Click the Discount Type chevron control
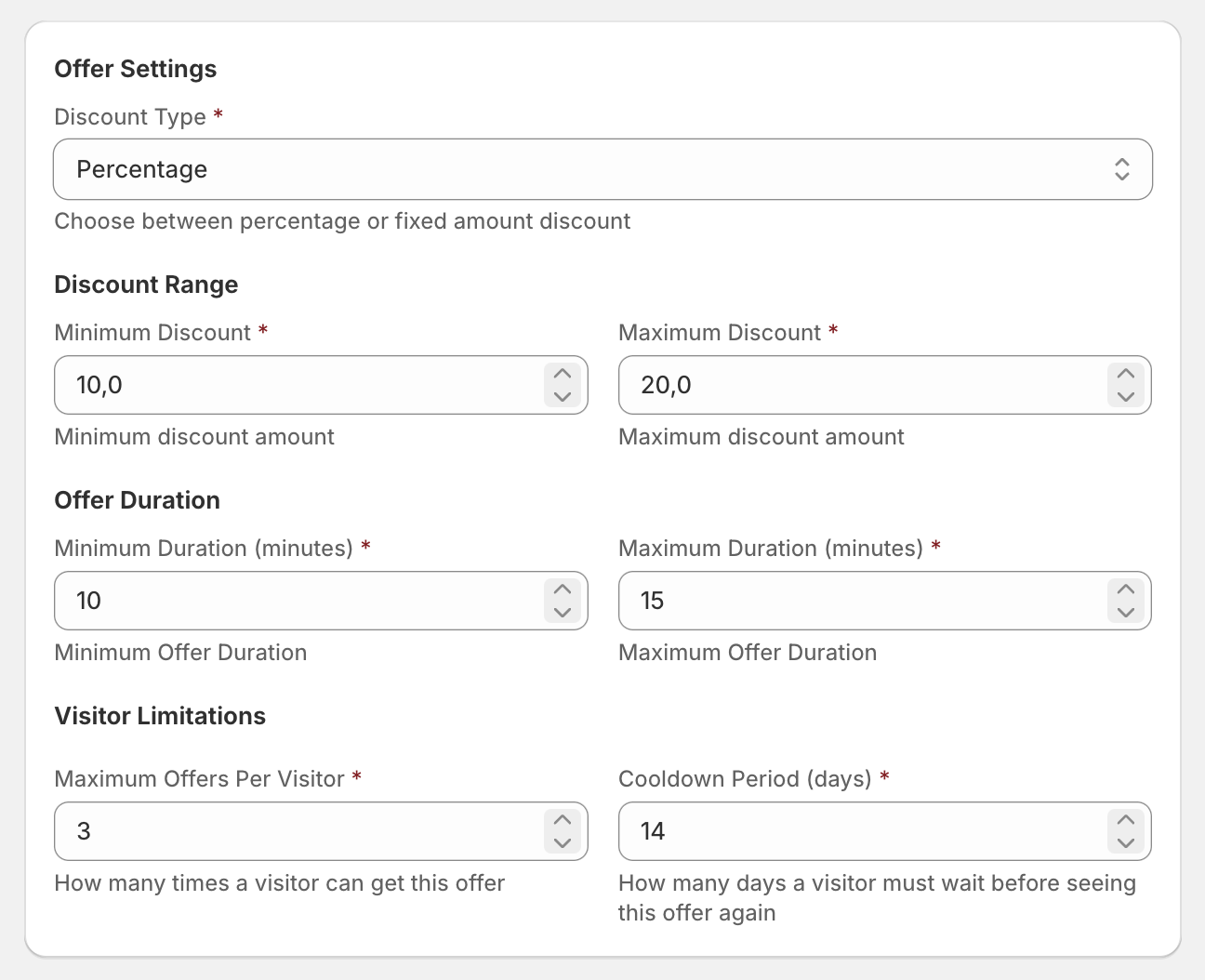This screenshot has width=1205, height=980. pyautogui.click(x=1123, y=169)
